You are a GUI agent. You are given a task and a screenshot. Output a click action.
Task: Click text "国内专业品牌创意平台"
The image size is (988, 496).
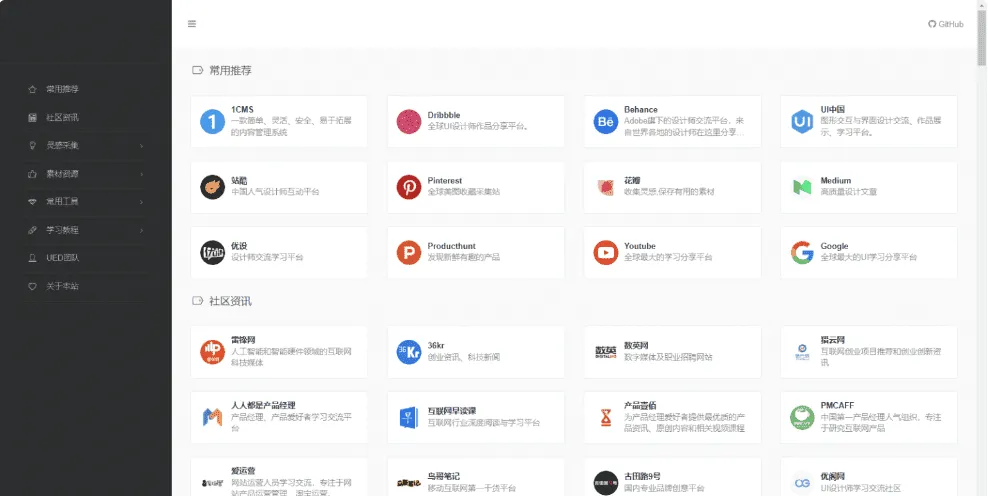point(664,488)
